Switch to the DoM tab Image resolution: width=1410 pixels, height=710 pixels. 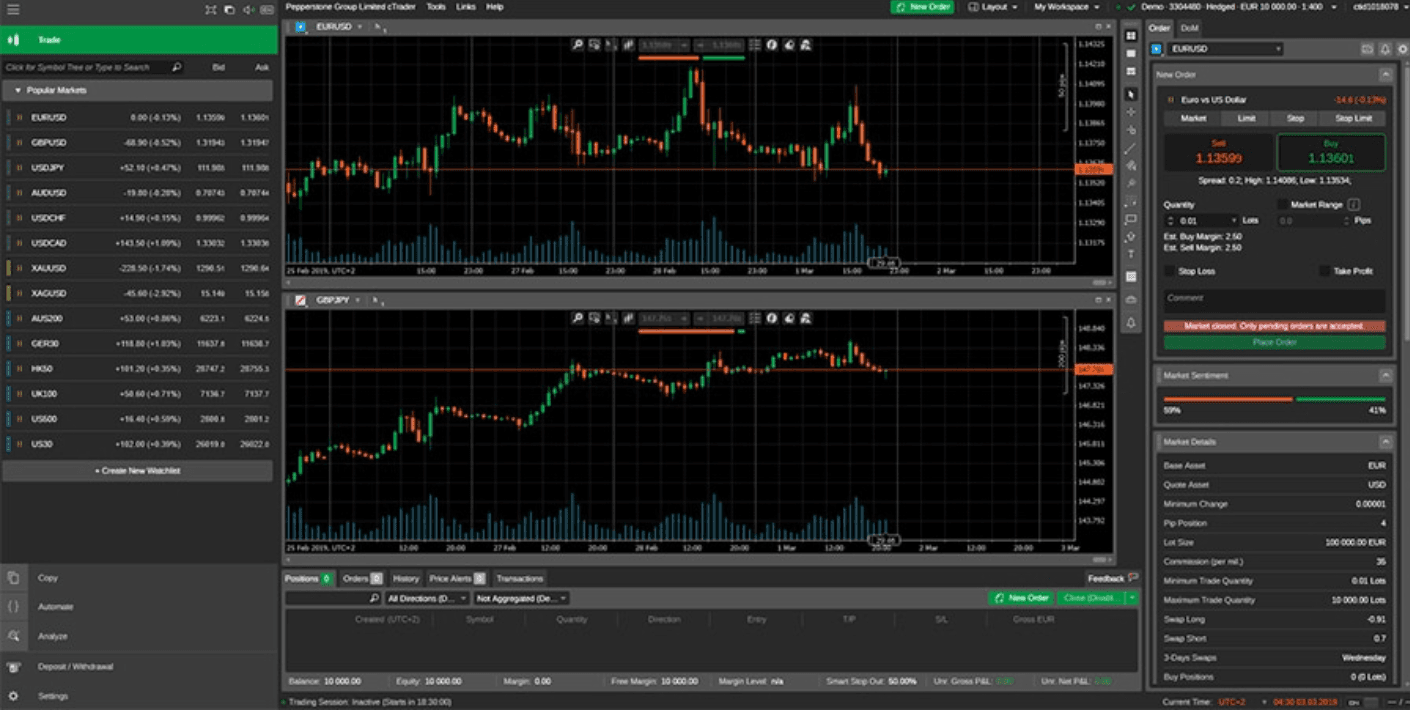click(1189, 28)
